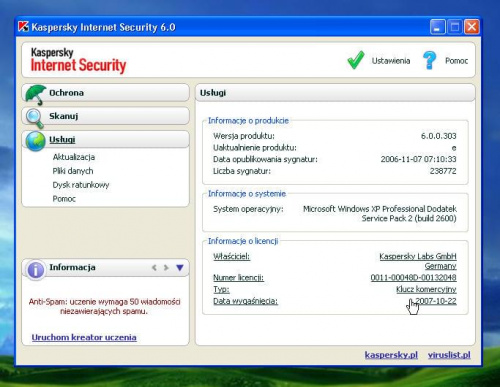The image size is (500, 387).
Task: Click the System operacyjny label
Action: coord(248,209)
